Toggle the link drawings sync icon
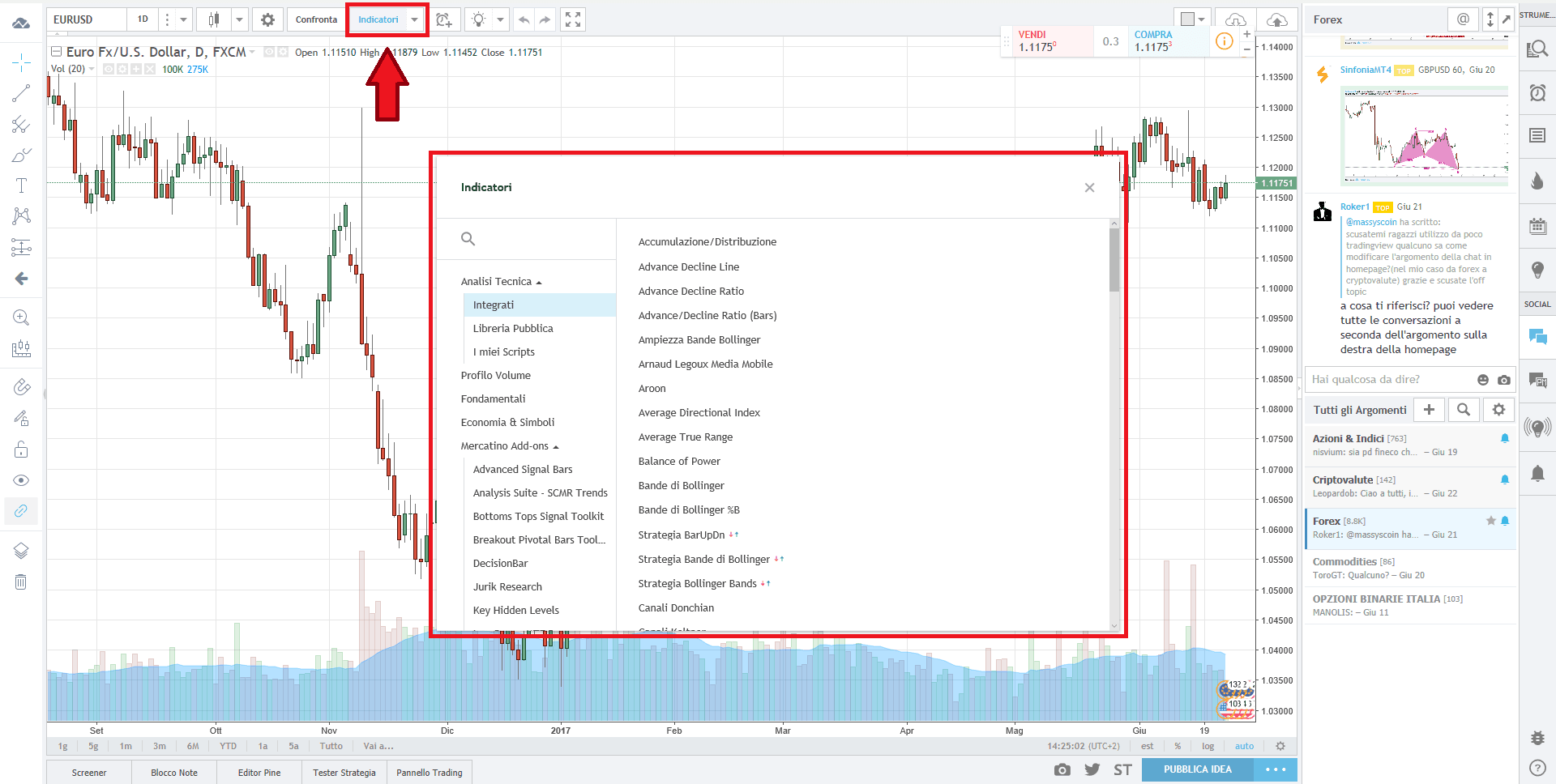Viewport: 1556px width, 784px height. (x=21, y=511)
